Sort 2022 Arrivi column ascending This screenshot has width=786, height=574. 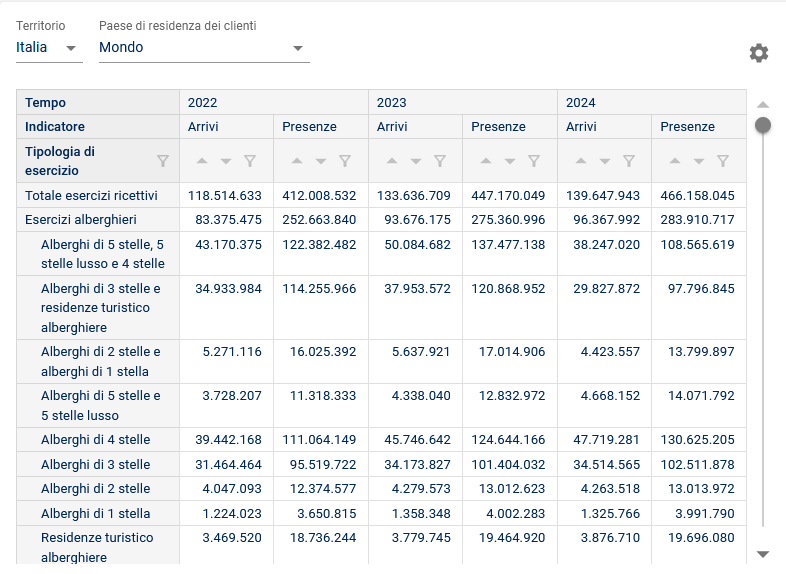(202, 161)
